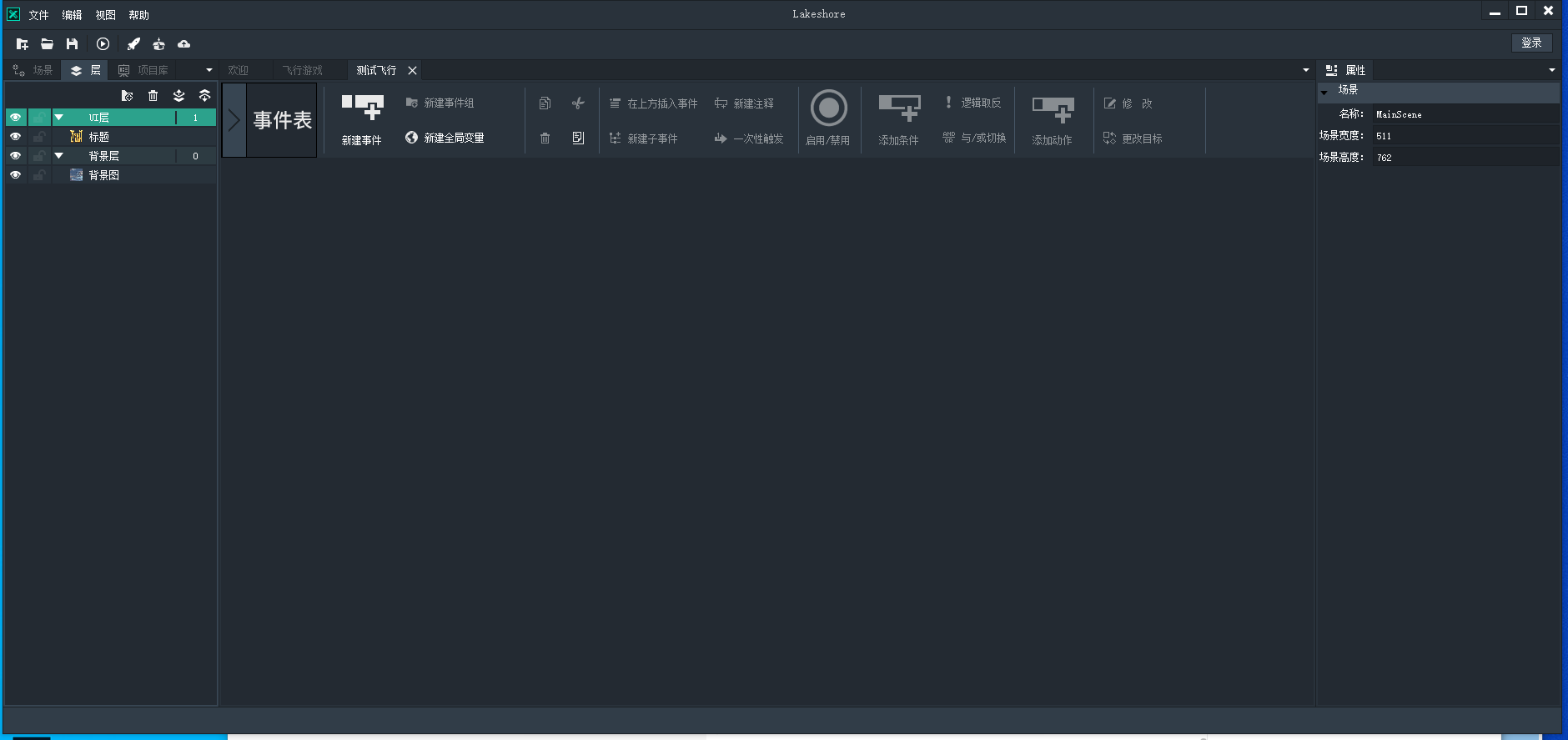Collapse the 场景 properties section

pos(1324,92)
